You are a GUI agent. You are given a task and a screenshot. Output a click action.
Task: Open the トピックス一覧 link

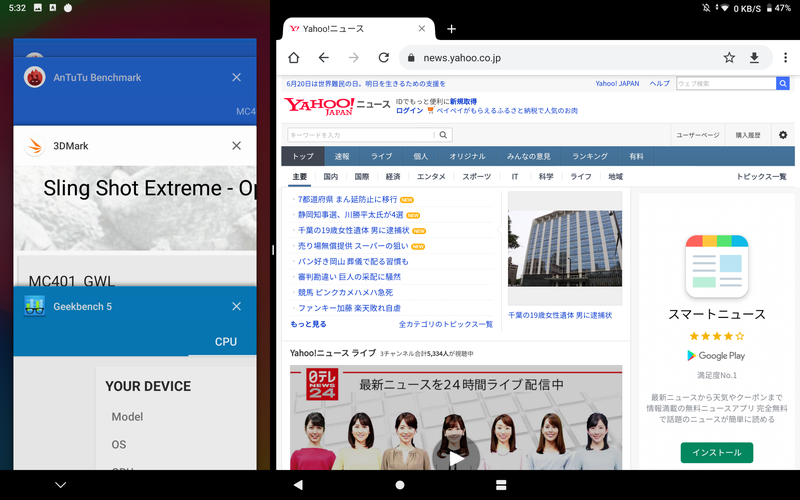tap(761, 177)
